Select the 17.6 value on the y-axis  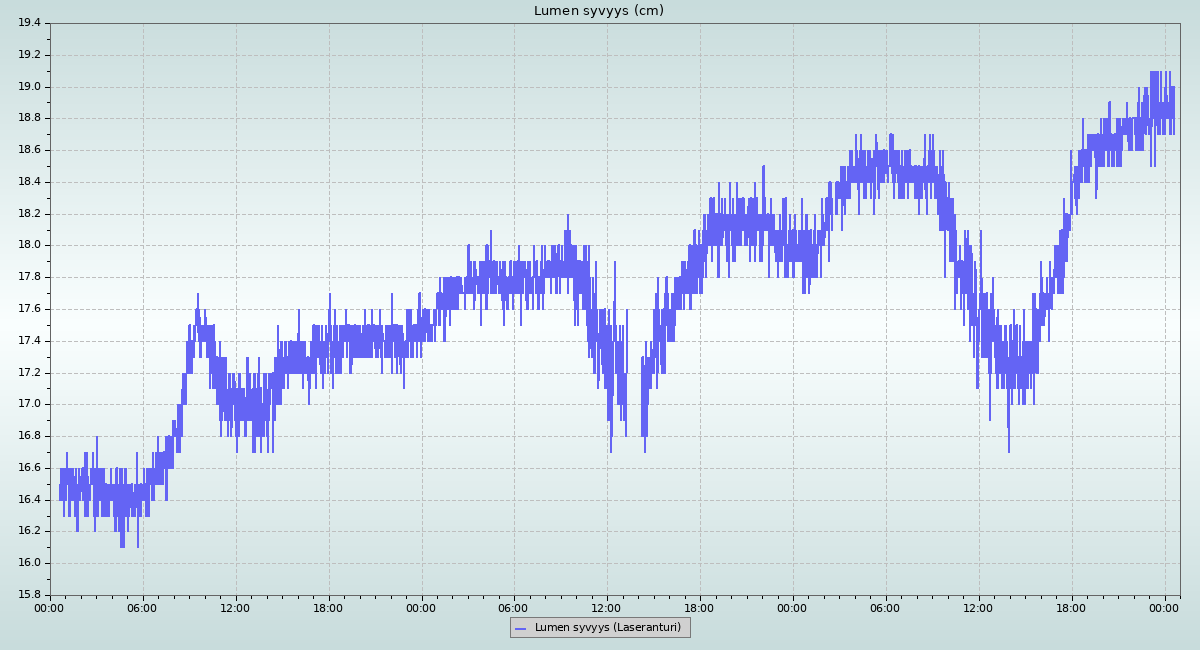click(x=29, y=309)
